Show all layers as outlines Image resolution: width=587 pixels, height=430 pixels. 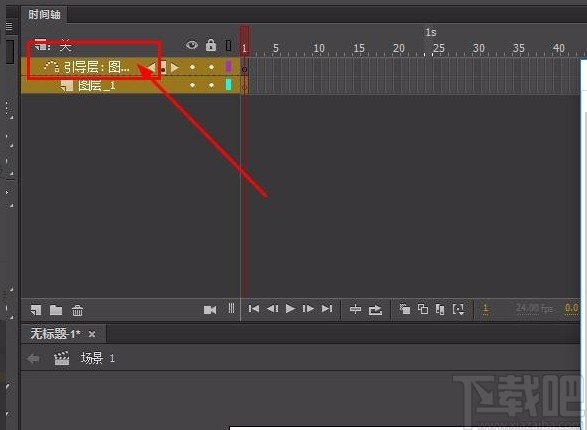point(229,46)
